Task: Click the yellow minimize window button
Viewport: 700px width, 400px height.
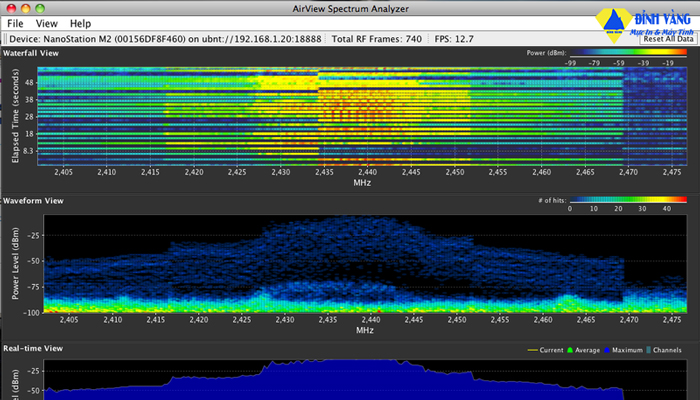Action: click(26, 8)
